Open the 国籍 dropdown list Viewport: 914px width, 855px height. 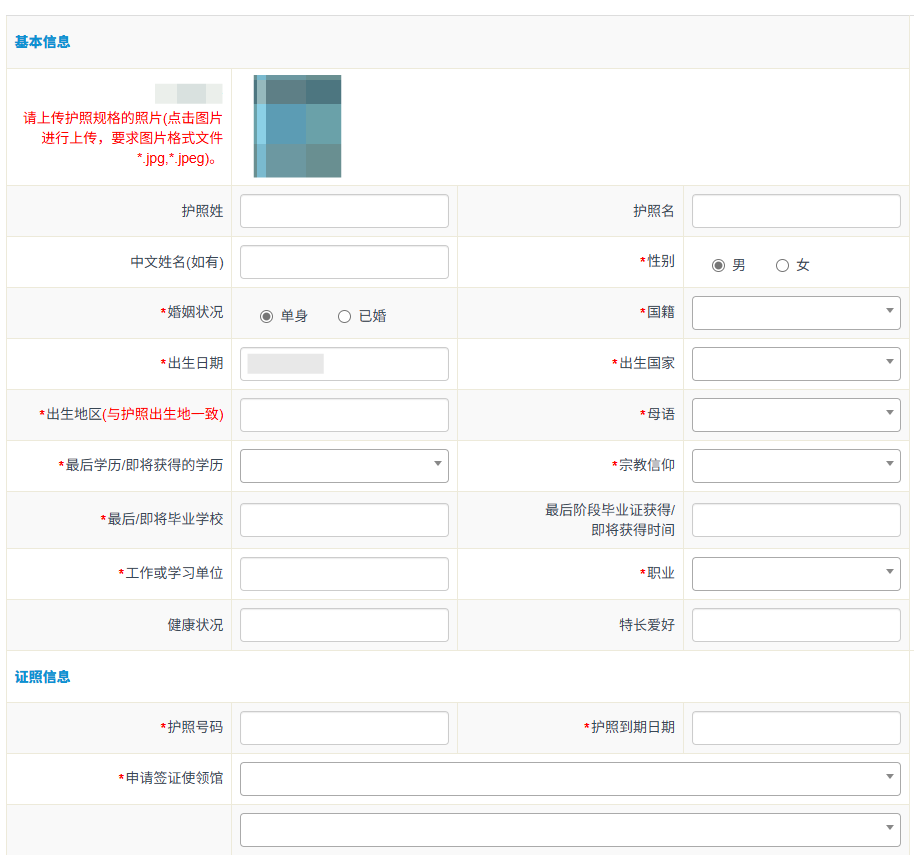796,313
